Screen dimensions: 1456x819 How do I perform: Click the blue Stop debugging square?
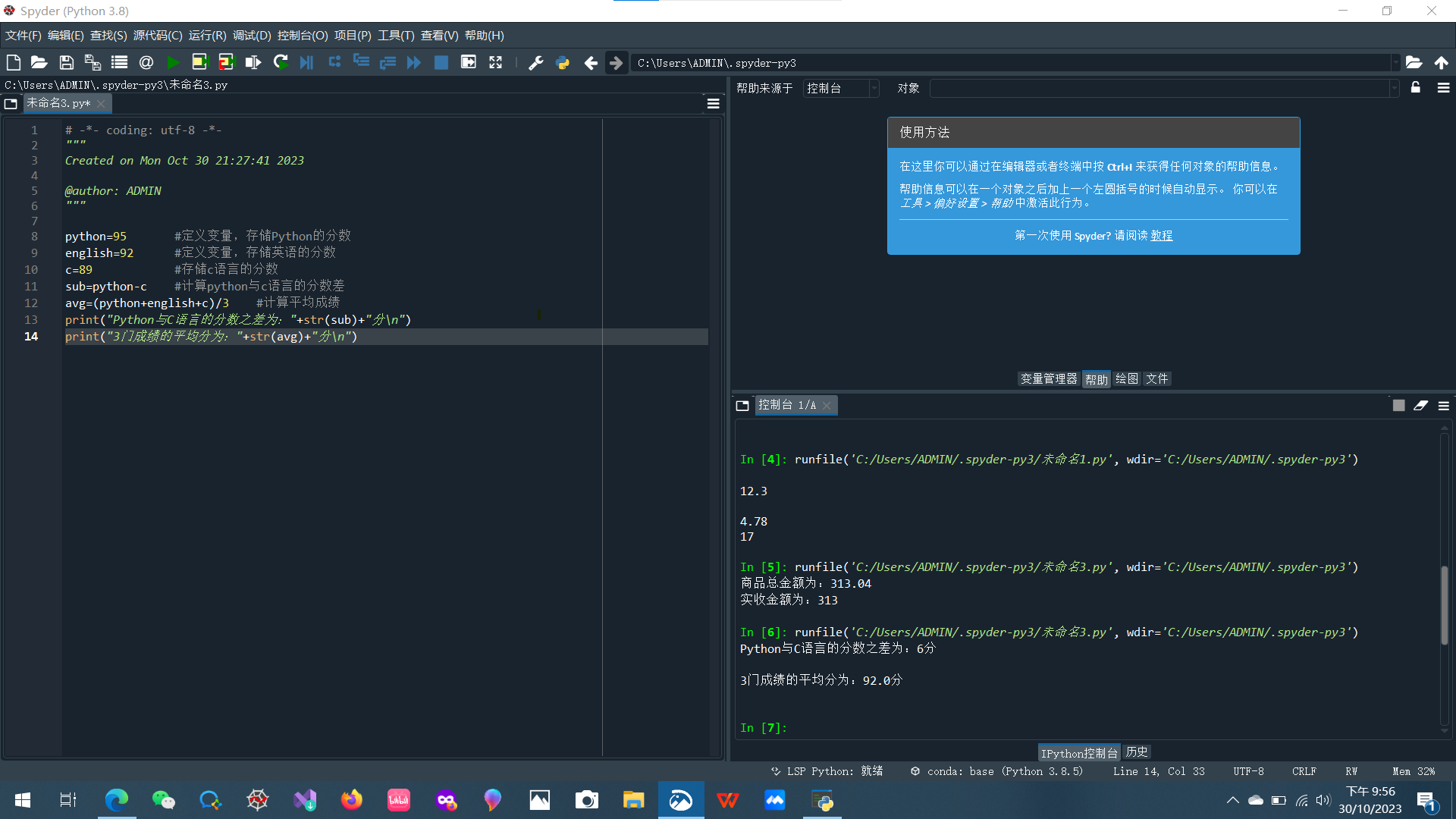[x=441, y=63]
